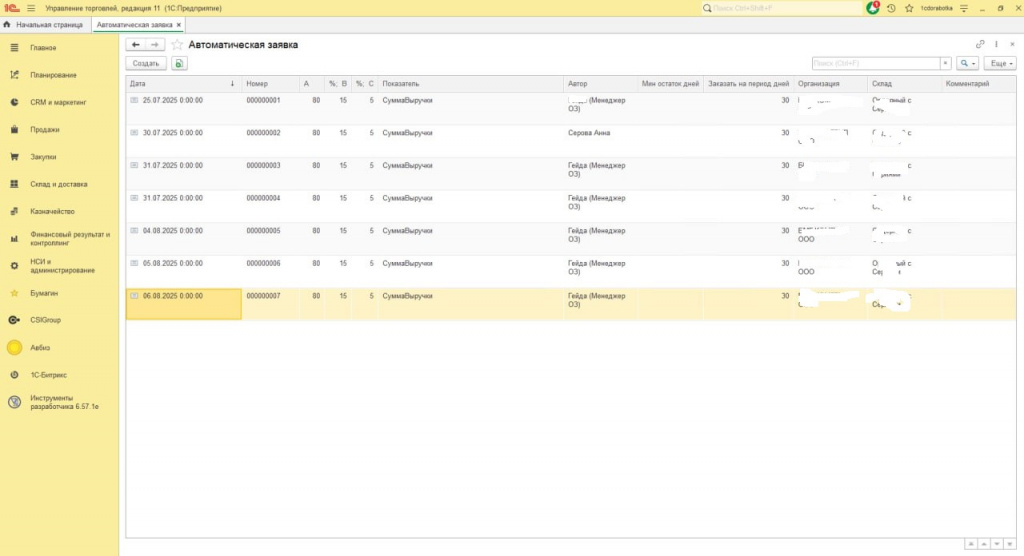Open Главное section in sidebar
1024x556 pixels.
59,48
